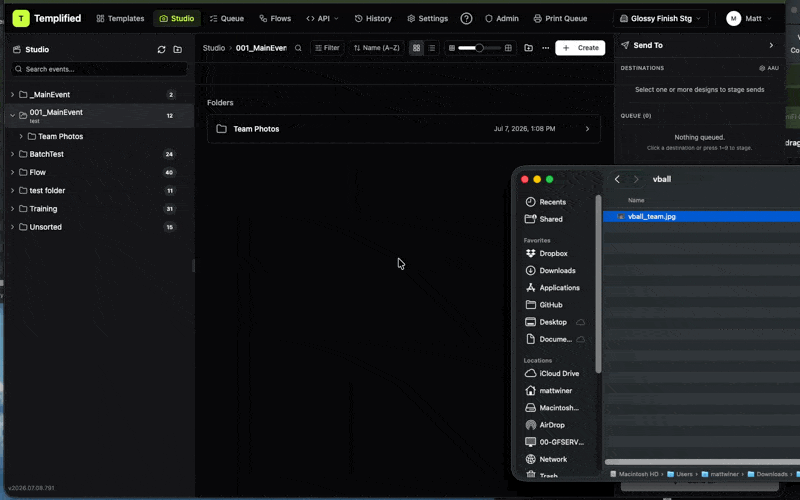800x500 pixels.
Task: Open the Glossy Finish Stg workspace dropdown
Action: (x=661, y=18)
